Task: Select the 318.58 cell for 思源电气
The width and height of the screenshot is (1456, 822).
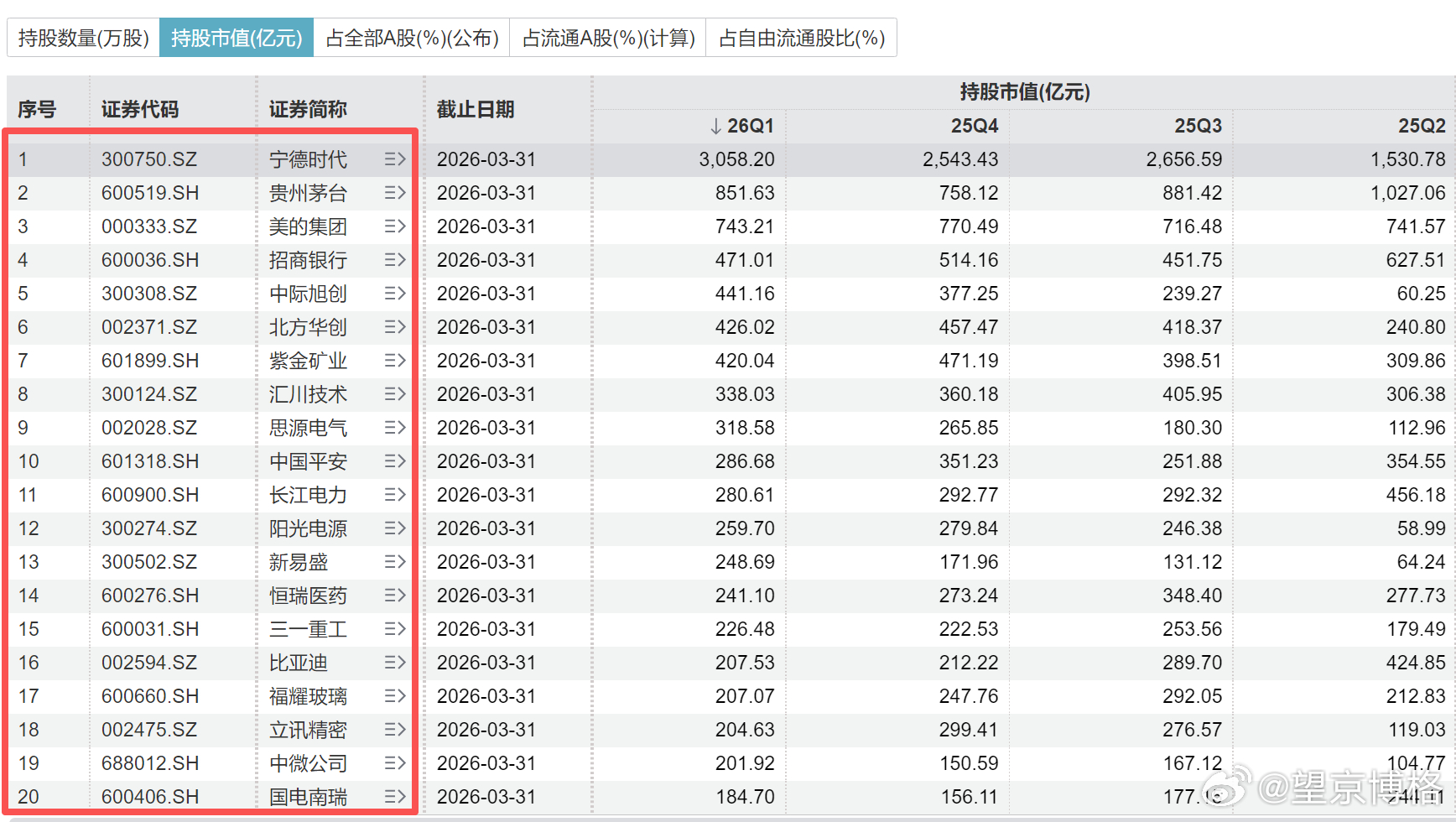Action: [x=745, y=428]
